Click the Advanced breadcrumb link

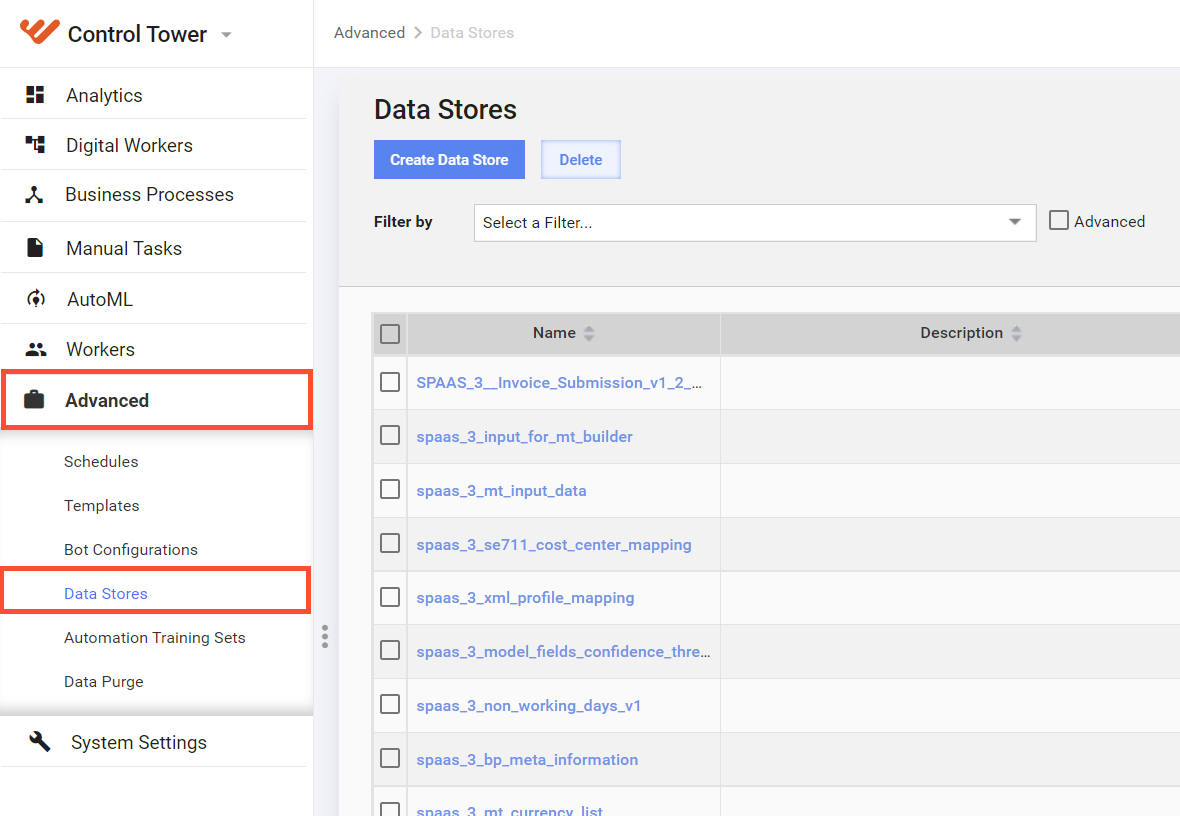point(370,32)
